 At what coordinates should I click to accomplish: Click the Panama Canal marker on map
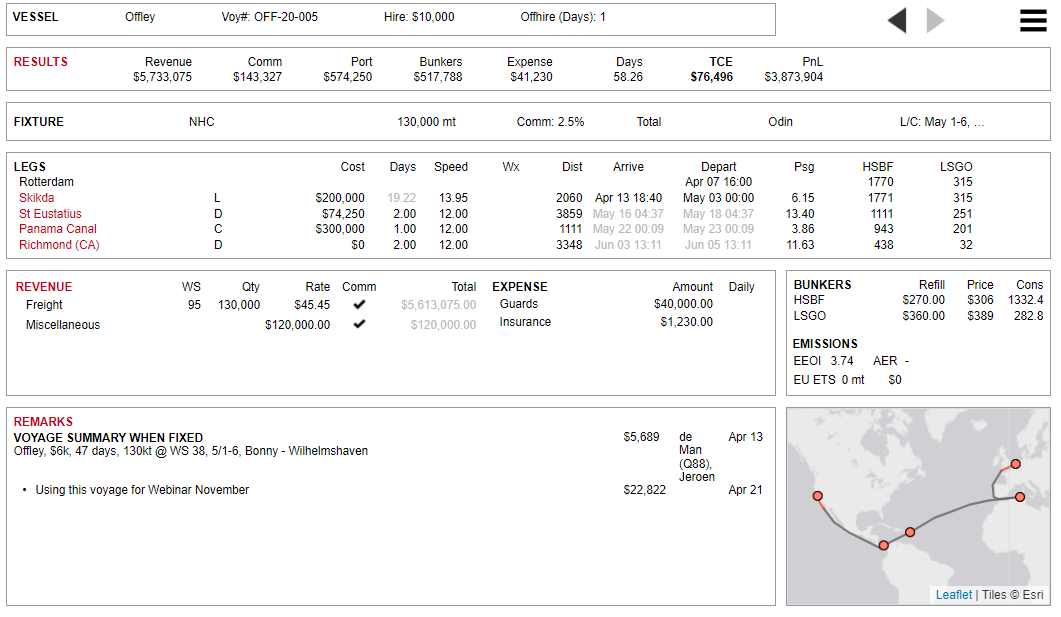pyautogui.click(x=884, y=545)
